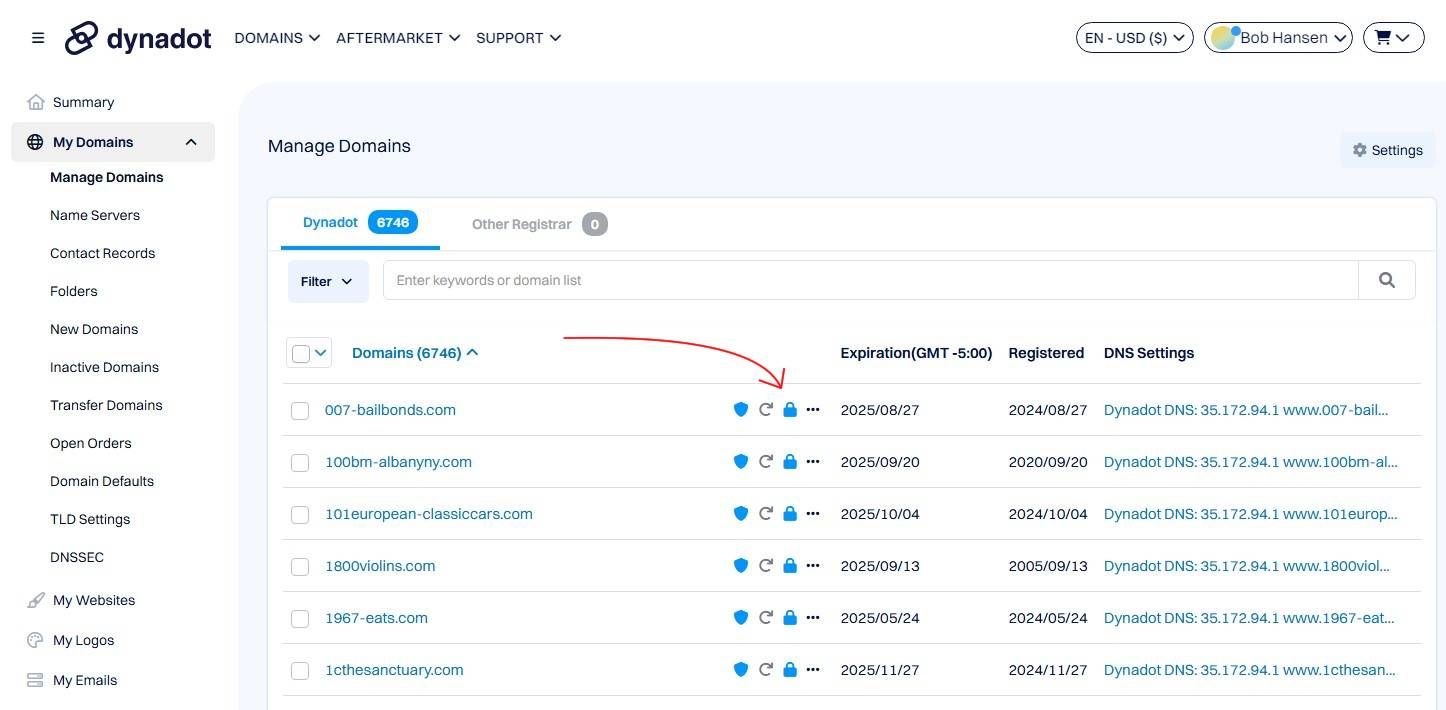
Task: Click shield icon for 101european-classiccars.com
Action: pyautogui.click(x=741, y=514)
